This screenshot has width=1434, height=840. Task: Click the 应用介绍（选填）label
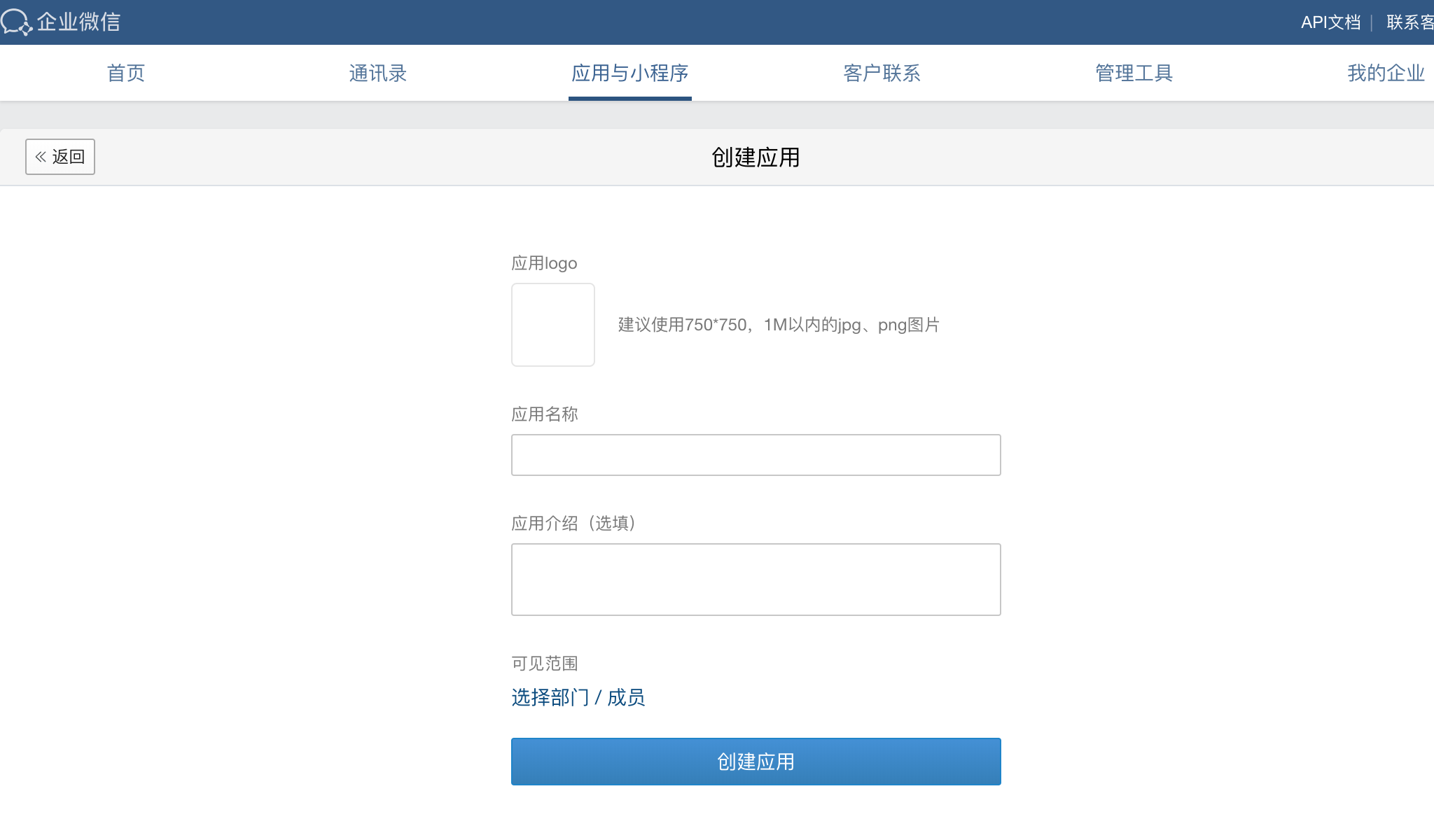click(x=574, y=523)
